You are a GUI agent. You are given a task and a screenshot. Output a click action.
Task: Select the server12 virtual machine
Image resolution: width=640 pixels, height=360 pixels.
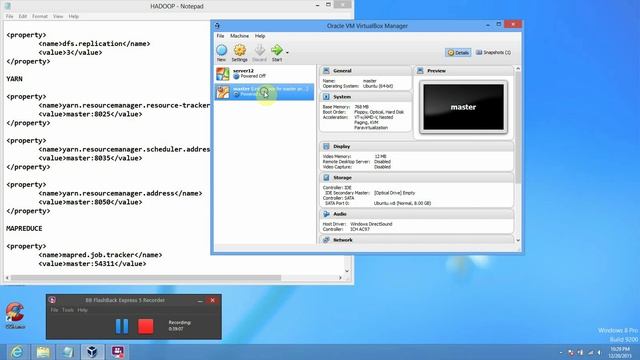point(264,73)
